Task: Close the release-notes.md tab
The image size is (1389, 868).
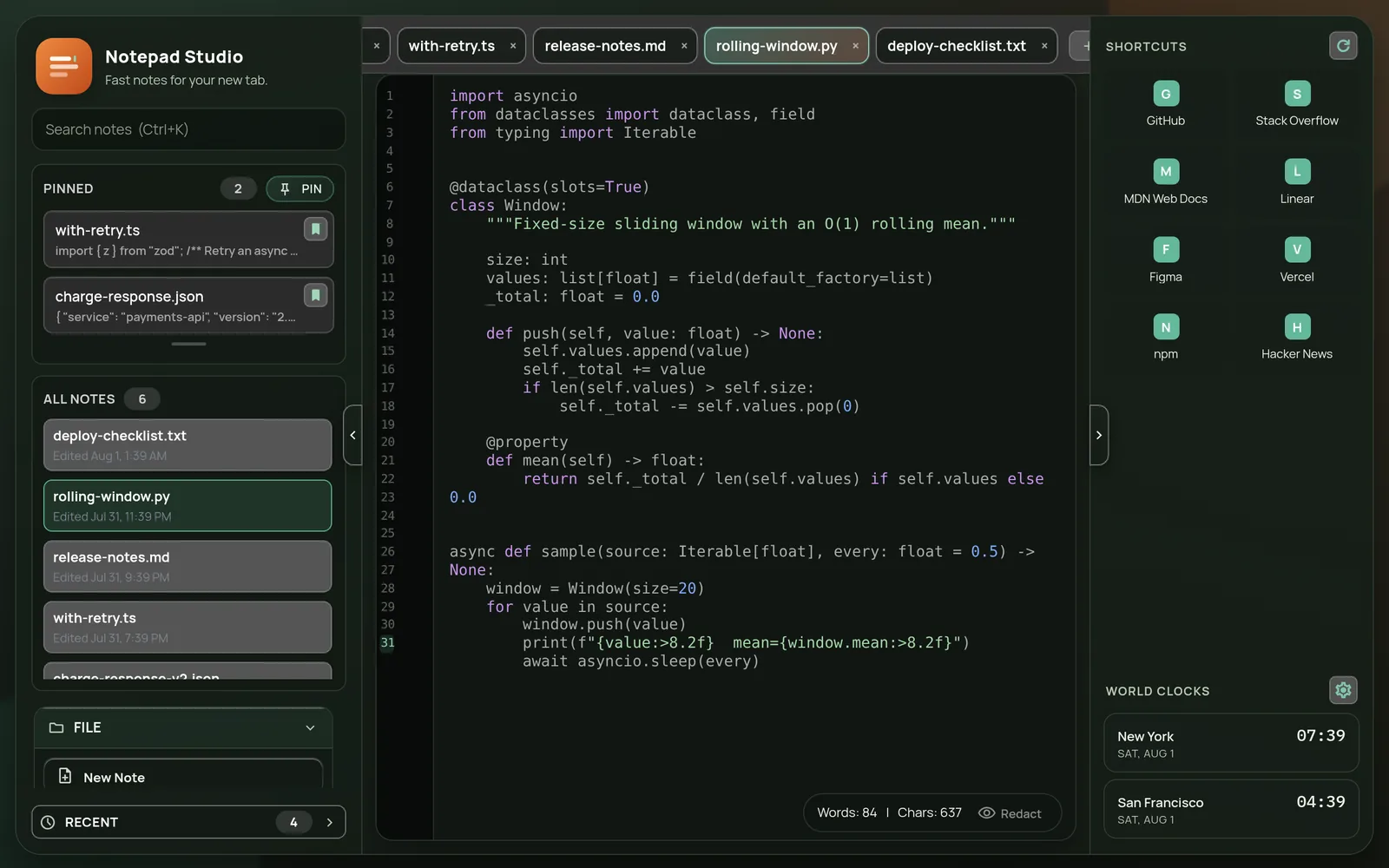Action: point(684,46)
